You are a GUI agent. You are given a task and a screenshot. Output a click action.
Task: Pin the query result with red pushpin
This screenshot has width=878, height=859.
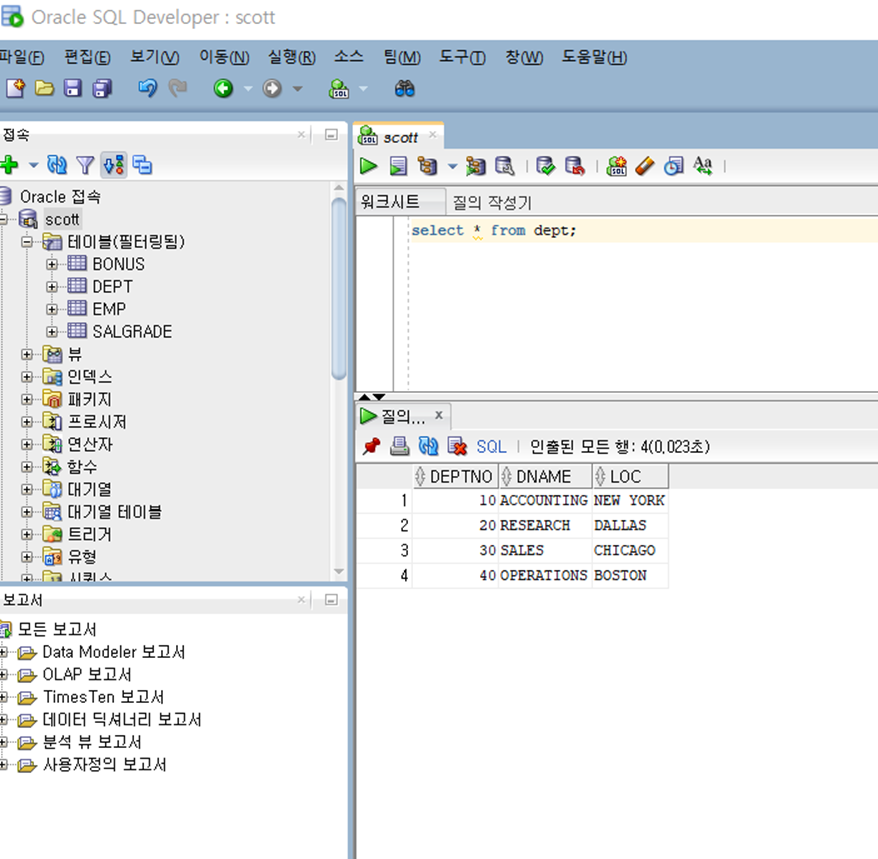(371, 446)
